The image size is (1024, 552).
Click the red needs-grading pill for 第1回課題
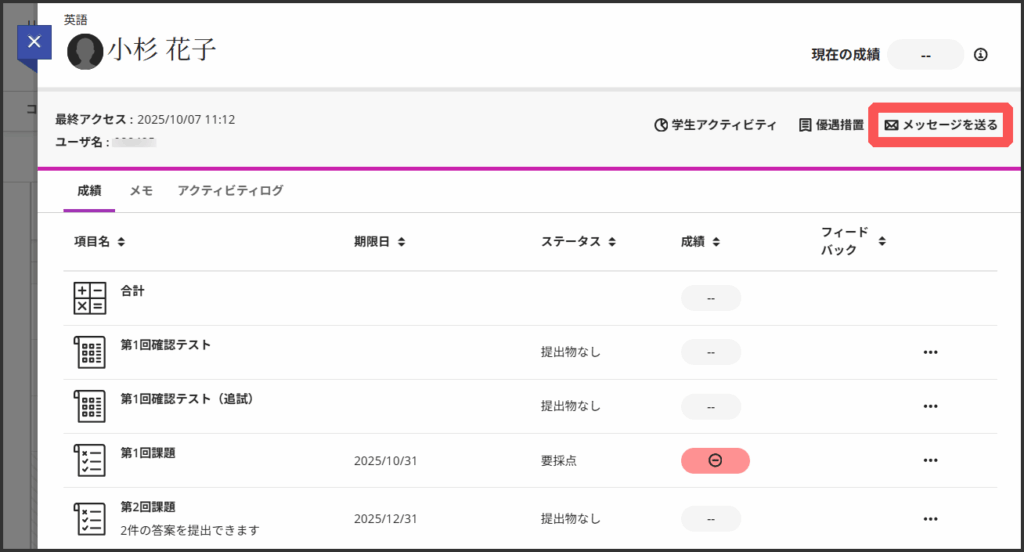[715, 460]
